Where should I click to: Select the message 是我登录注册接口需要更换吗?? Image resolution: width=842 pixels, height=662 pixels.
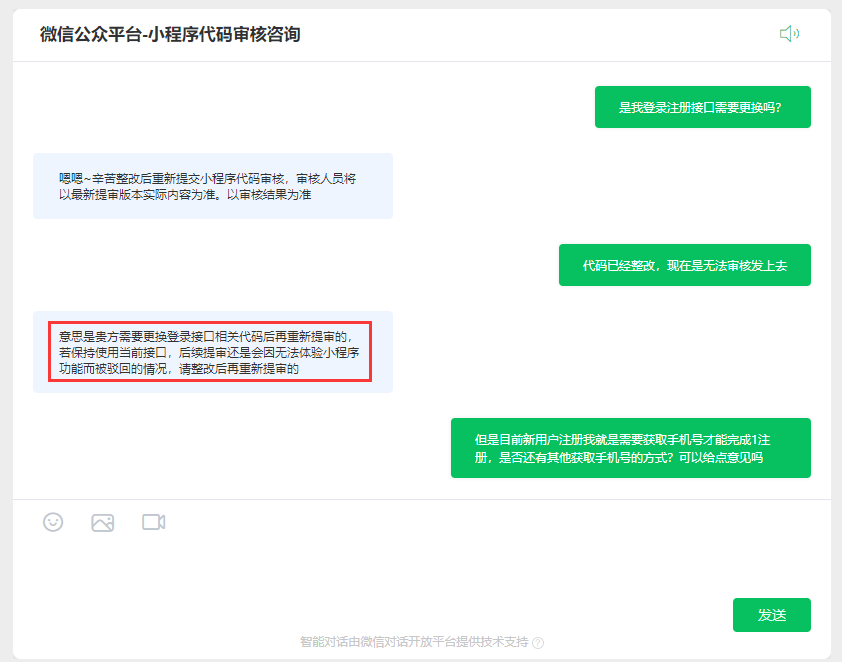coord(702,107)
